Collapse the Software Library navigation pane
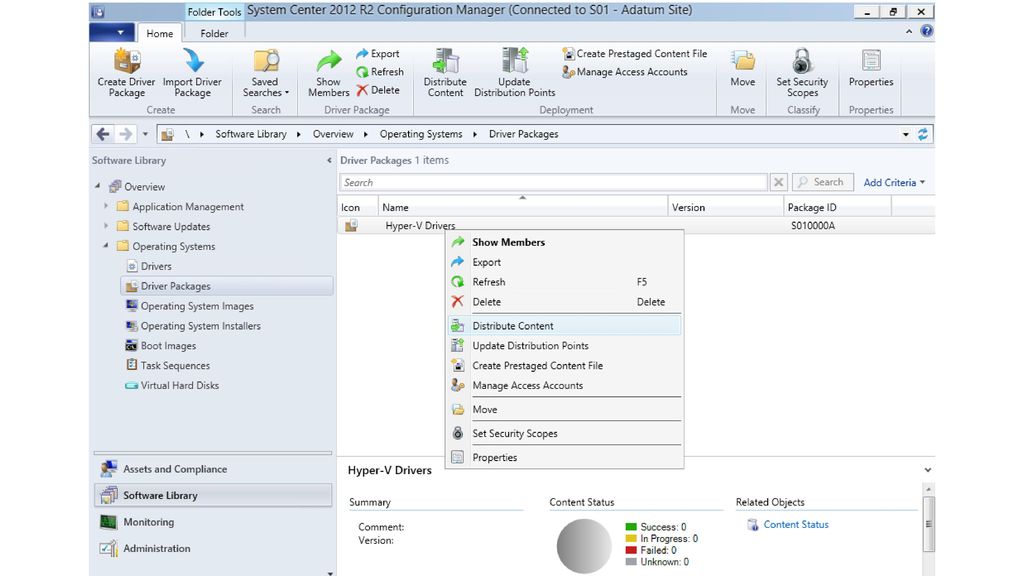 [328, 160]
